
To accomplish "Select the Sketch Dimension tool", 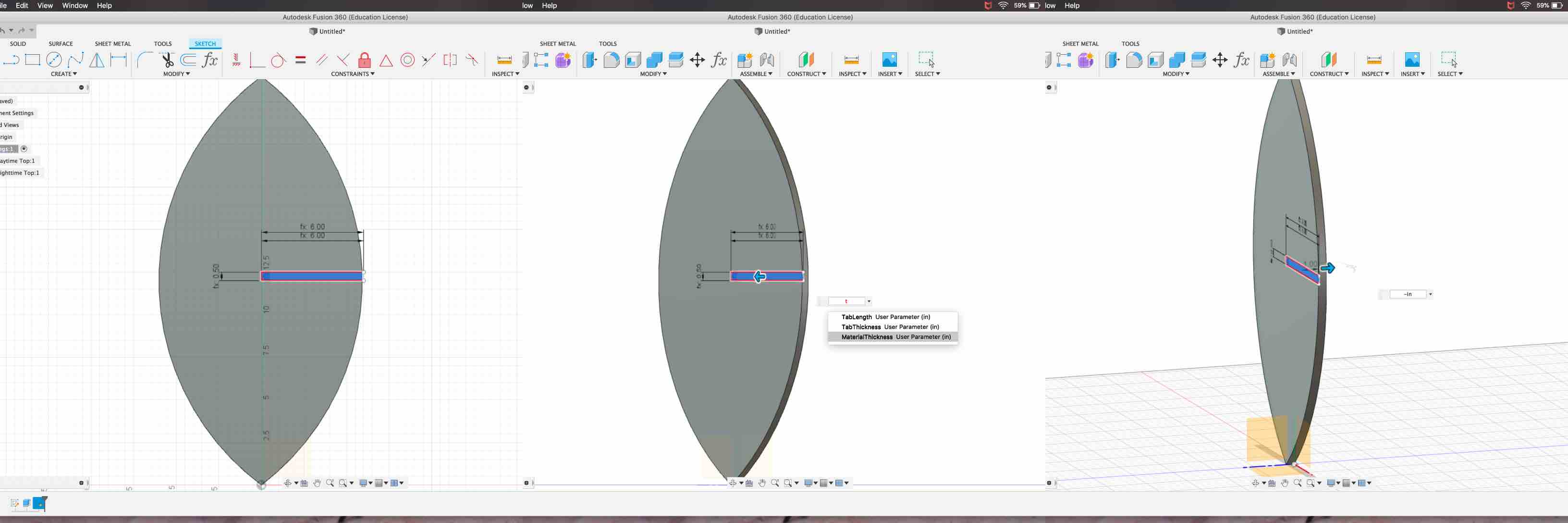I will point(119,60).
